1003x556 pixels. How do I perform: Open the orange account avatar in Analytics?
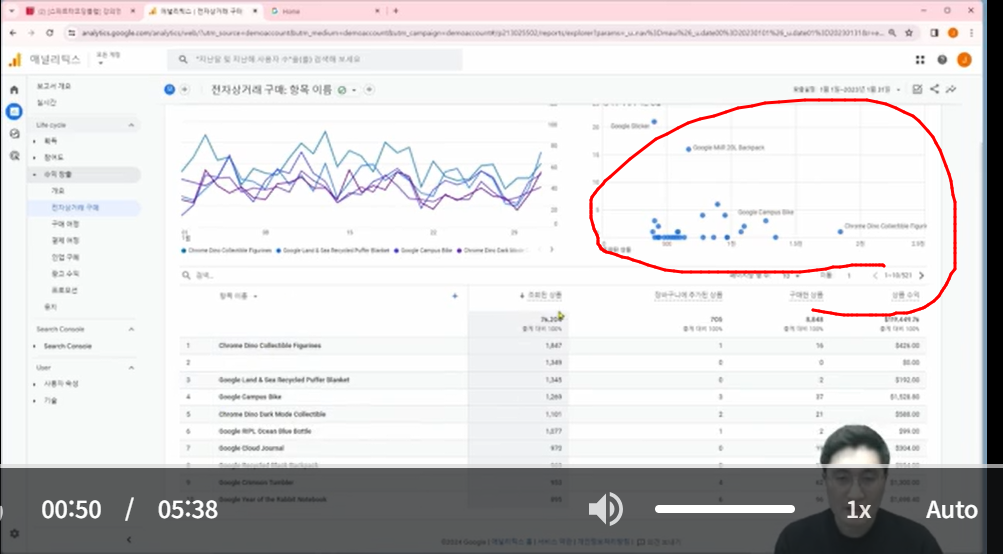964,60
